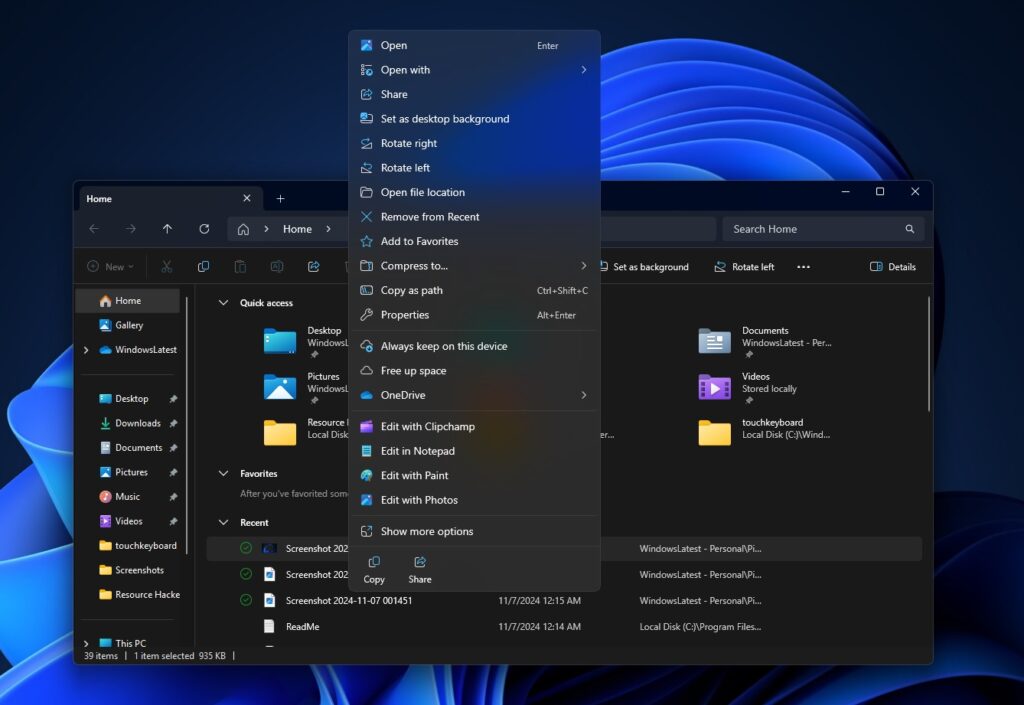This screenshot has height=705, width=1024.
Task: Collapse the Recent section
Action: tap(222, 522)
